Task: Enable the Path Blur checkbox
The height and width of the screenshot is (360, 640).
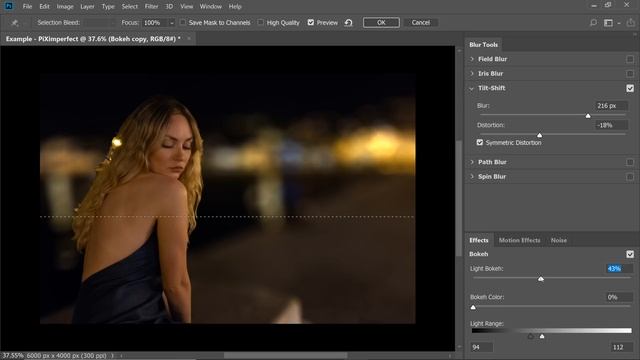Action: (630, 162)
